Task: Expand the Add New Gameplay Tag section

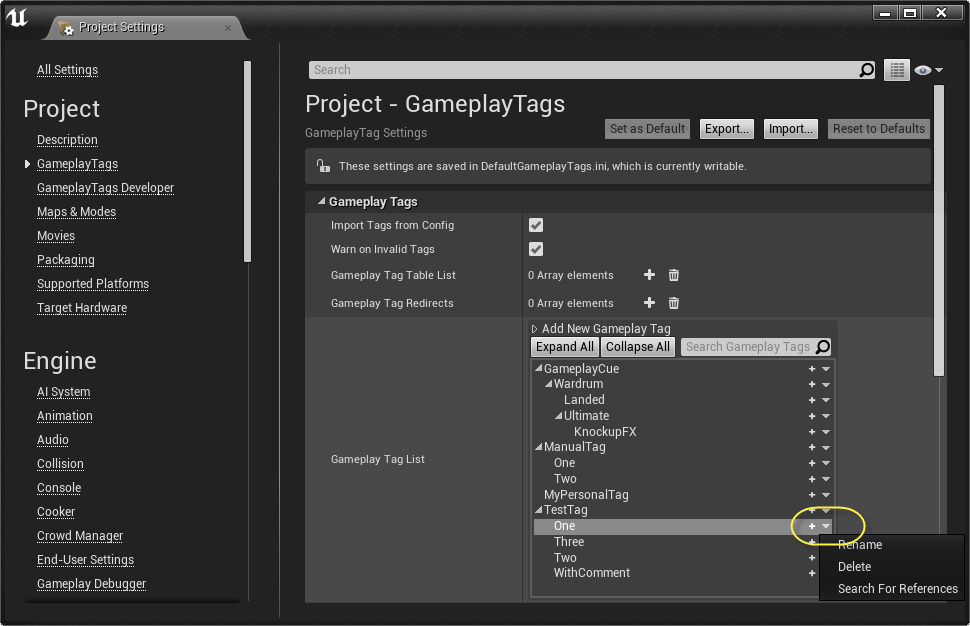Action: (533, 328)
